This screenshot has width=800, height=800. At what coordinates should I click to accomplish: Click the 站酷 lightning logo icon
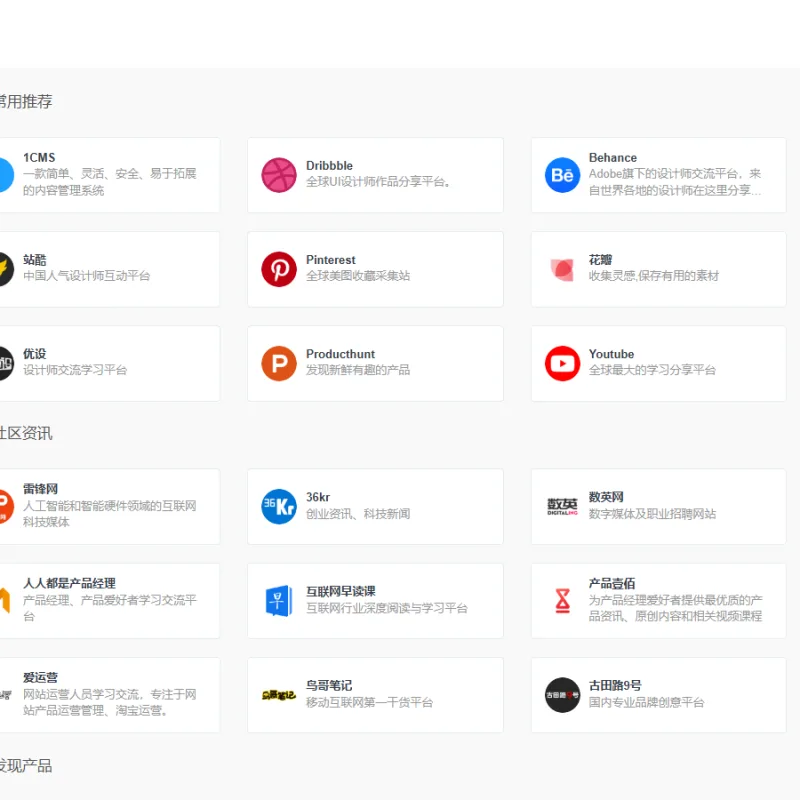coord(6,269)
